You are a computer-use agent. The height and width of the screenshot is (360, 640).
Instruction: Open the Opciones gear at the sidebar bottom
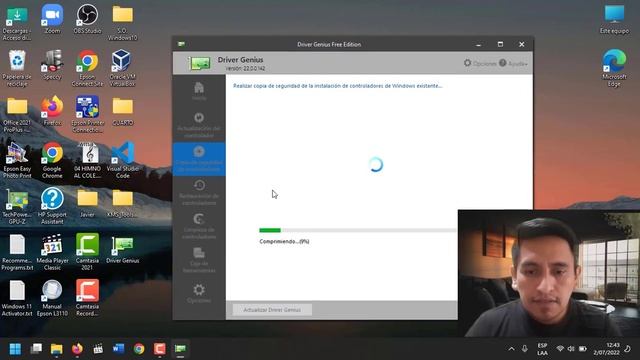[199, 293]
